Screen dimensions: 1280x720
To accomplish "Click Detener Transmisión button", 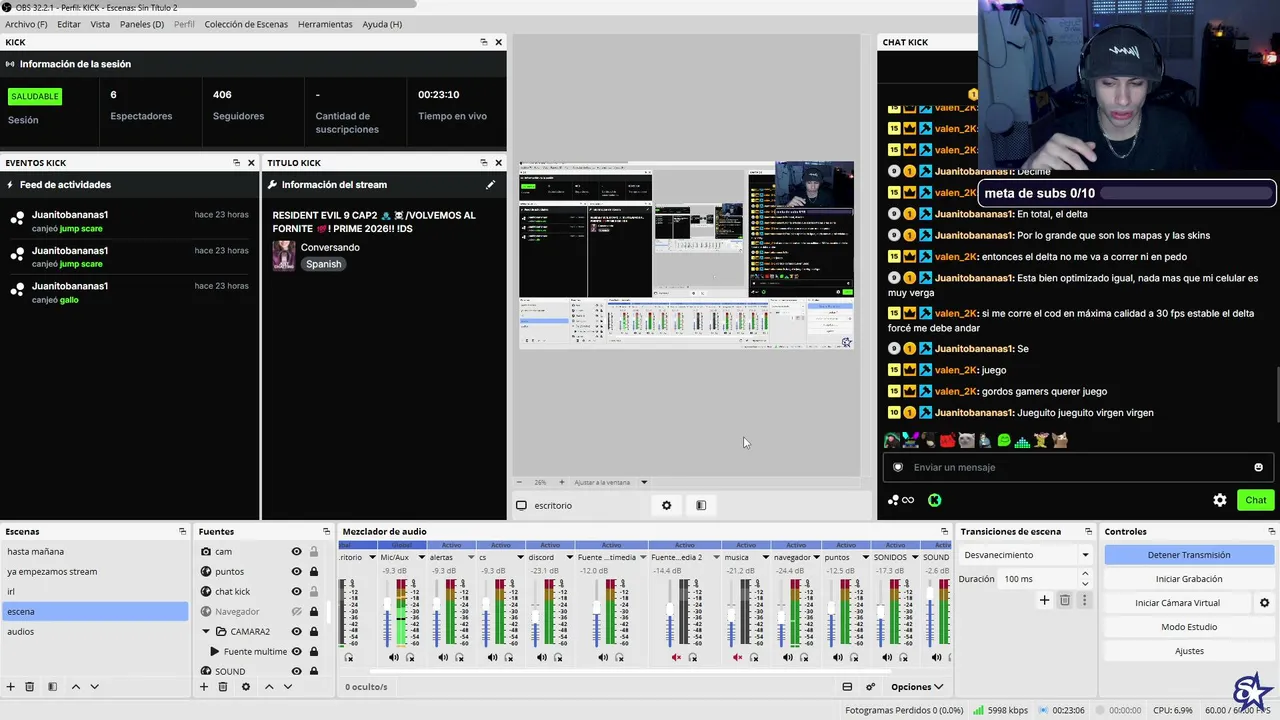I will 1189,555.
